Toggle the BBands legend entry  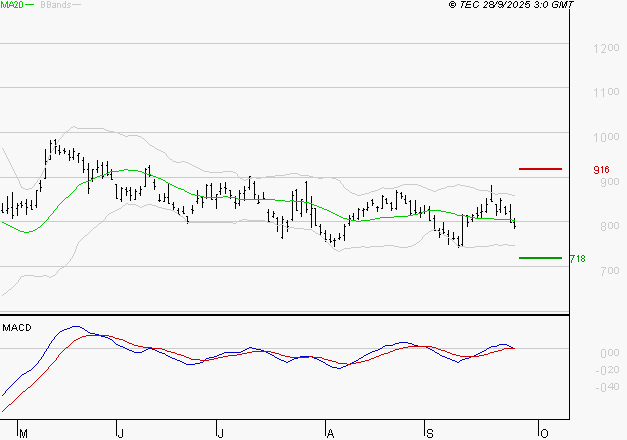click(54, 5)
